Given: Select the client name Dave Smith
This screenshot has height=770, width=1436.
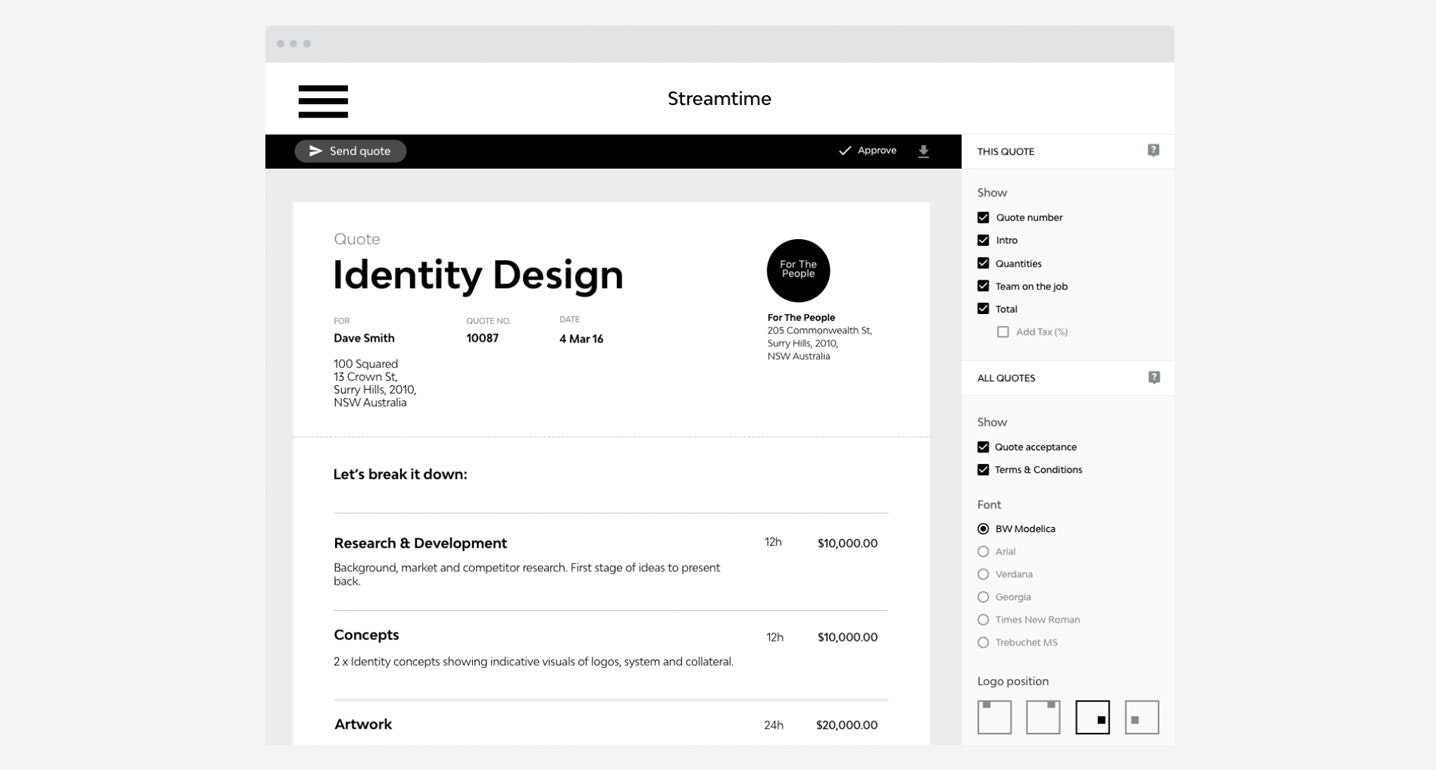Looking at the screenshot, I should tap(364, 338).
